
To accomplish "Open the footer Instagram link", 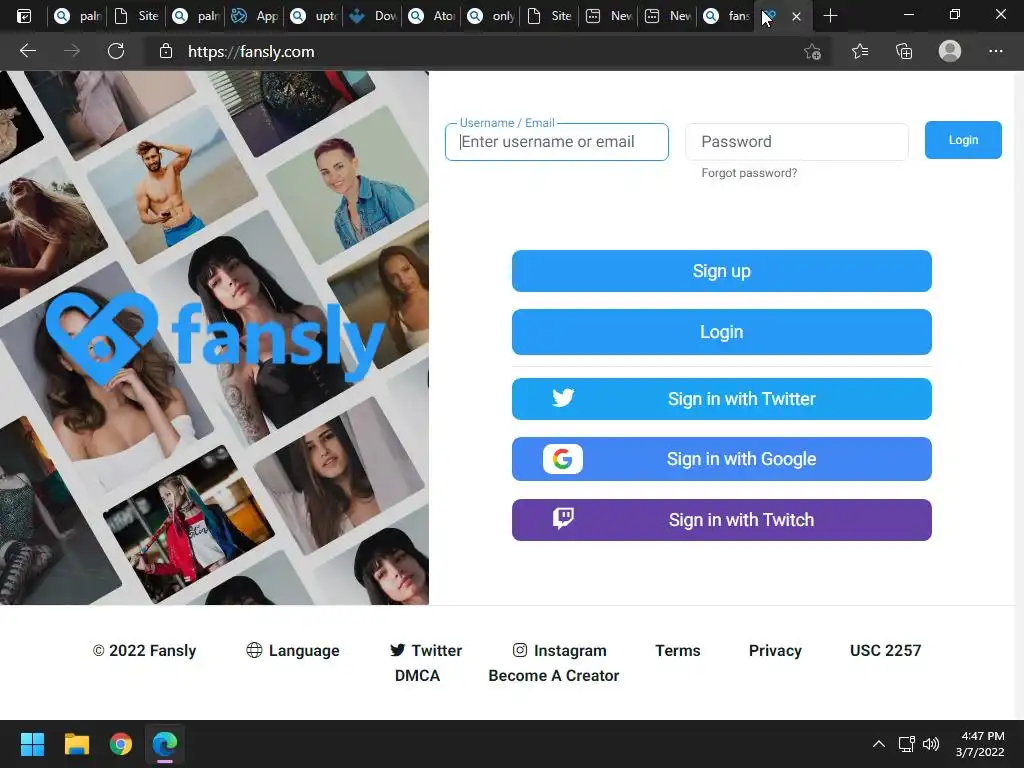I will 560,650.
